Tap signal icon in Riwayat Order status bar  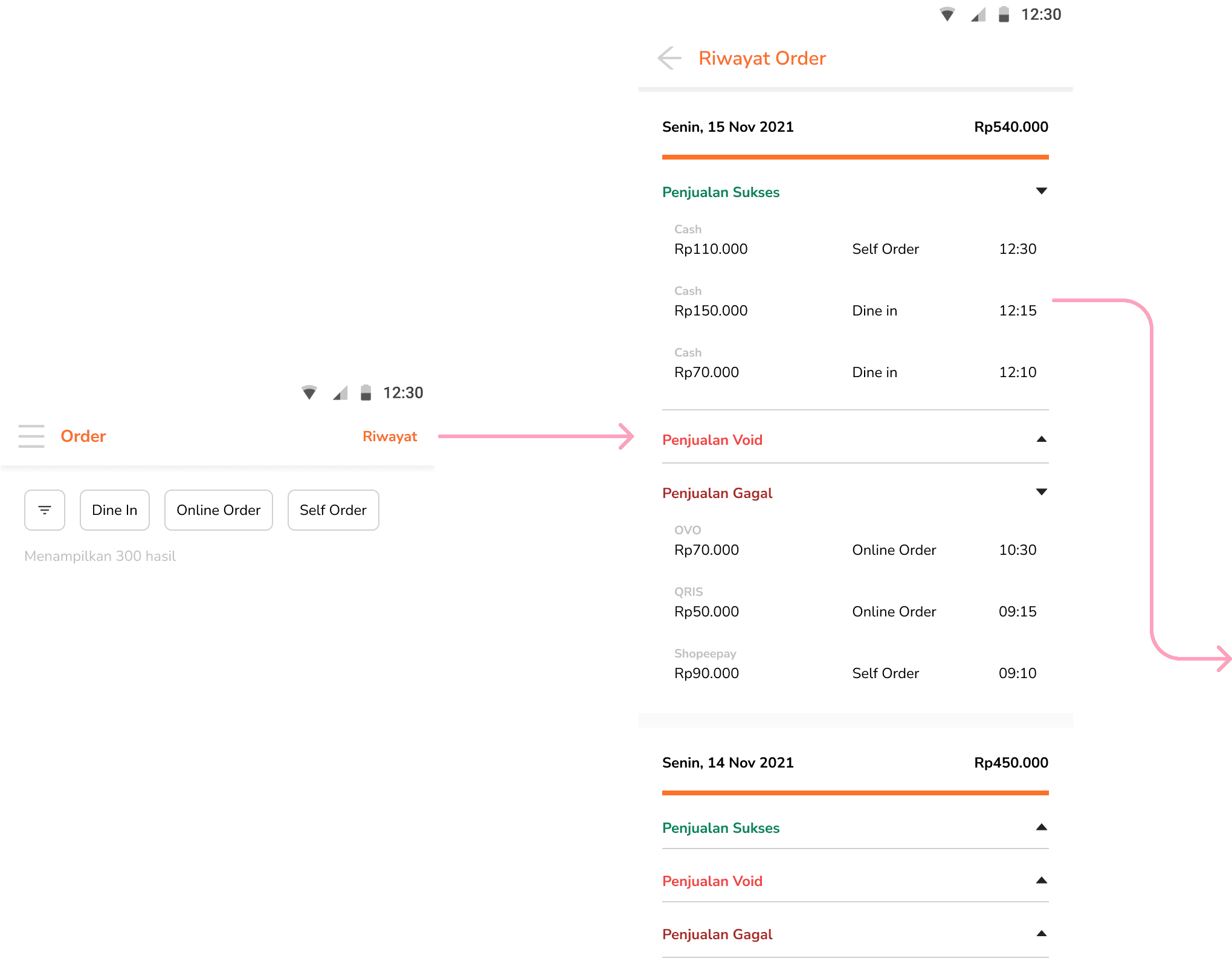(x=978, y=15)
